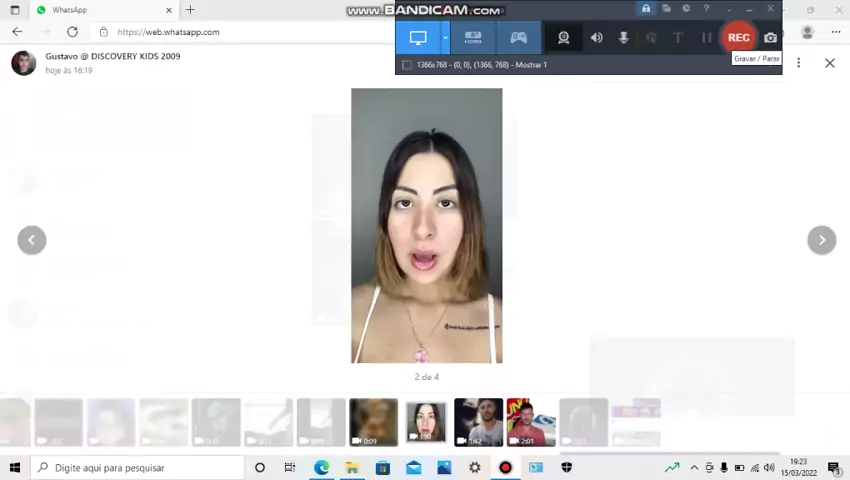Reload the WhatsApp web page
The height and width of the screenshot is (480, 850).
point(72,32)
